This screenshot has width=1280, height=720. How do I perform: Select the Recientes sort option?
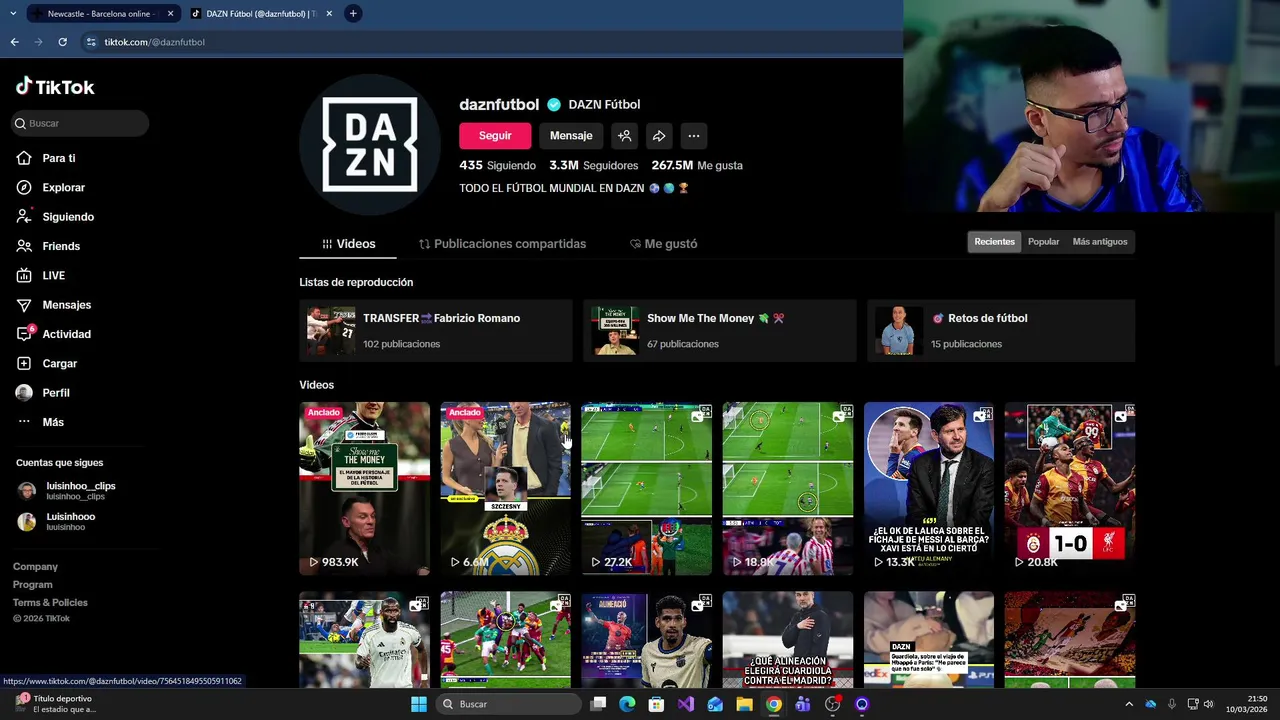point(994,242)
